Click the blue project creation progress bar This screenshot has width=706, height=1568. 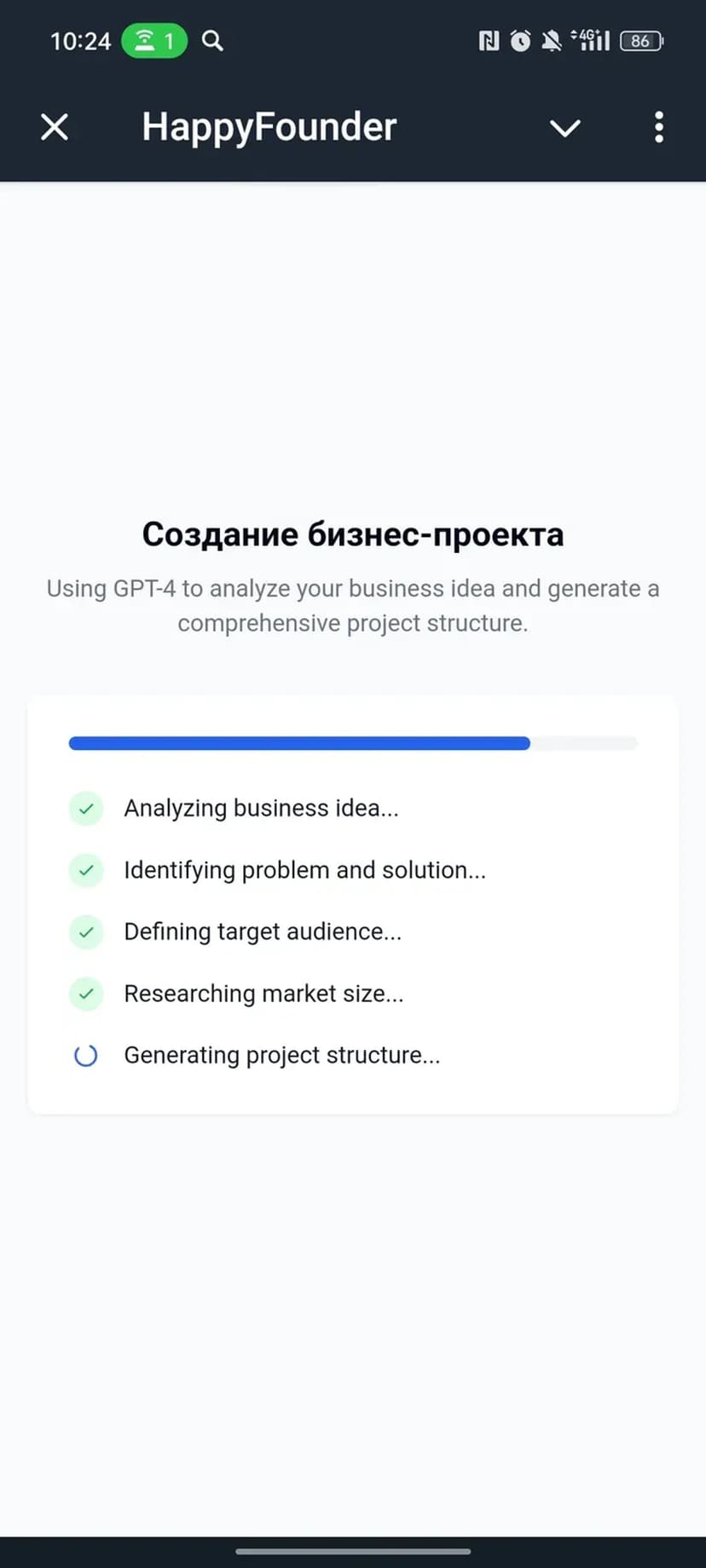tap(300, 743)
